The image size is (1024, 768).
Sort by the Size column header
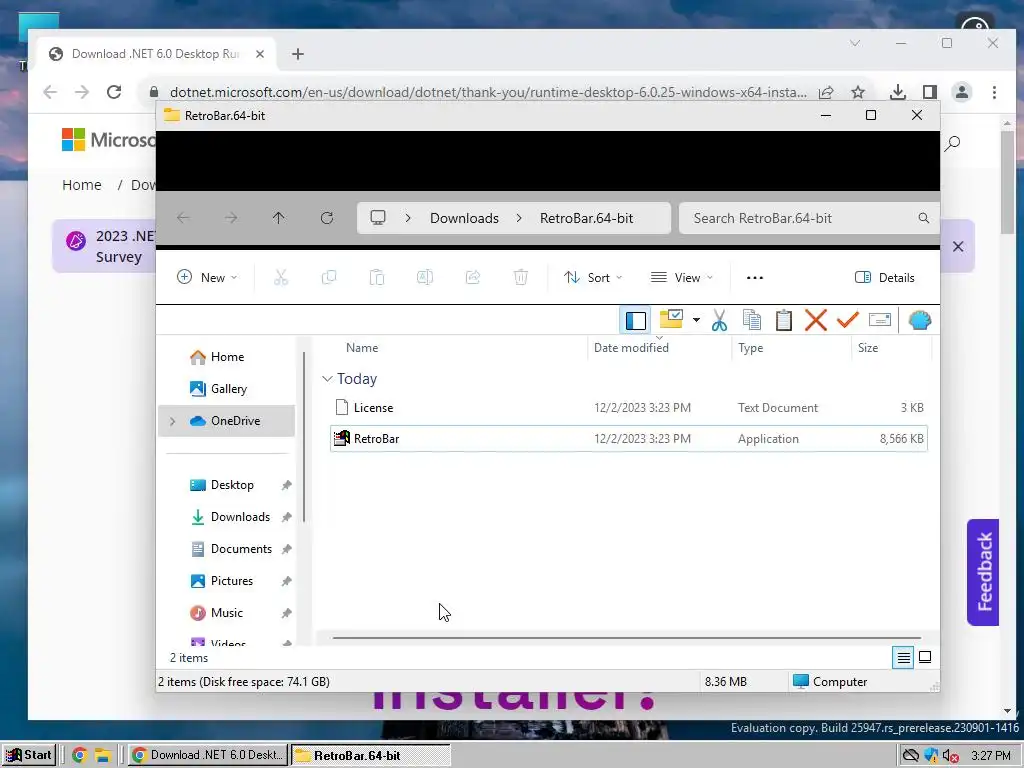pos(868,347)
